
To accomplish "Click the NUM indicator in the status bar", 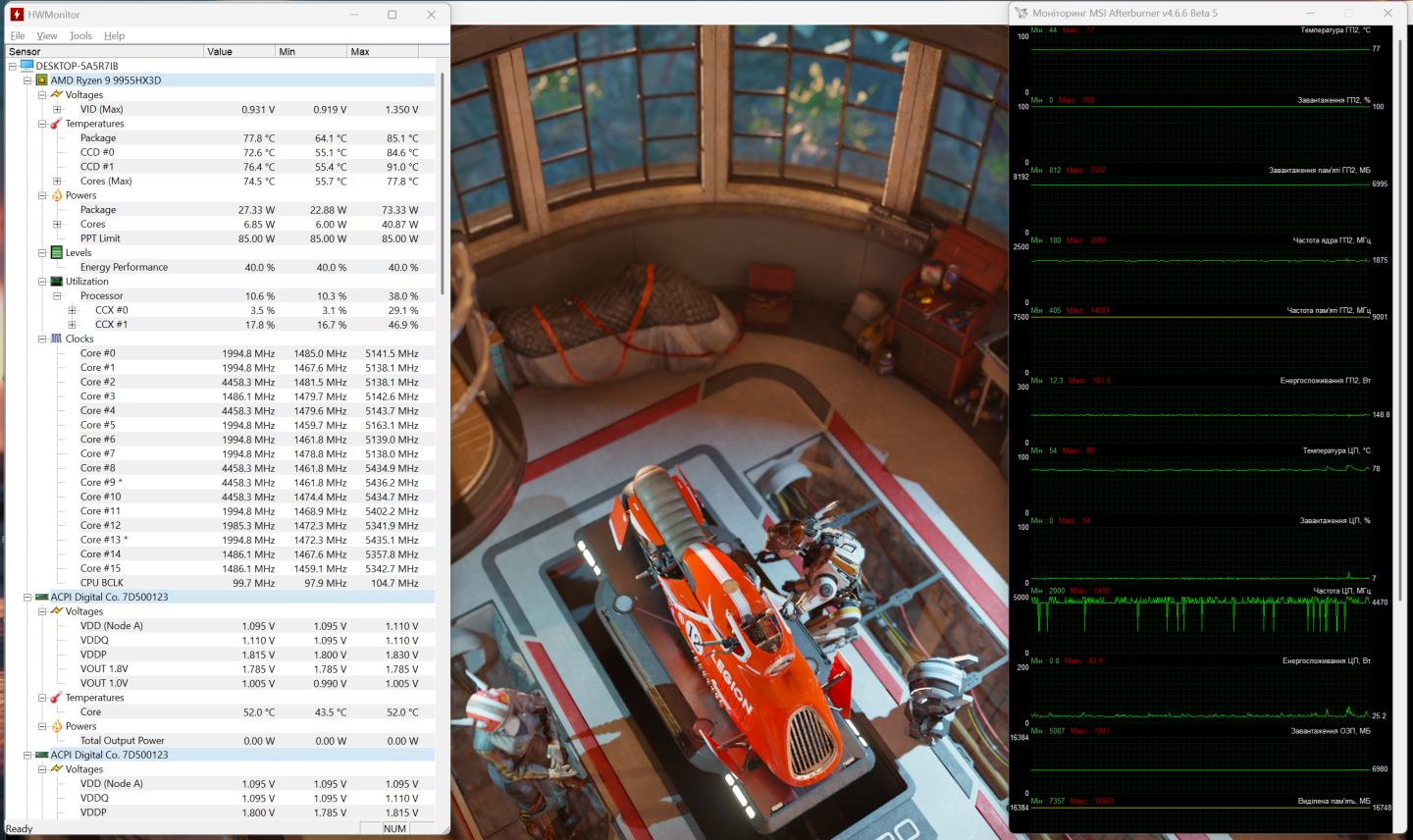I will [395, 829].
